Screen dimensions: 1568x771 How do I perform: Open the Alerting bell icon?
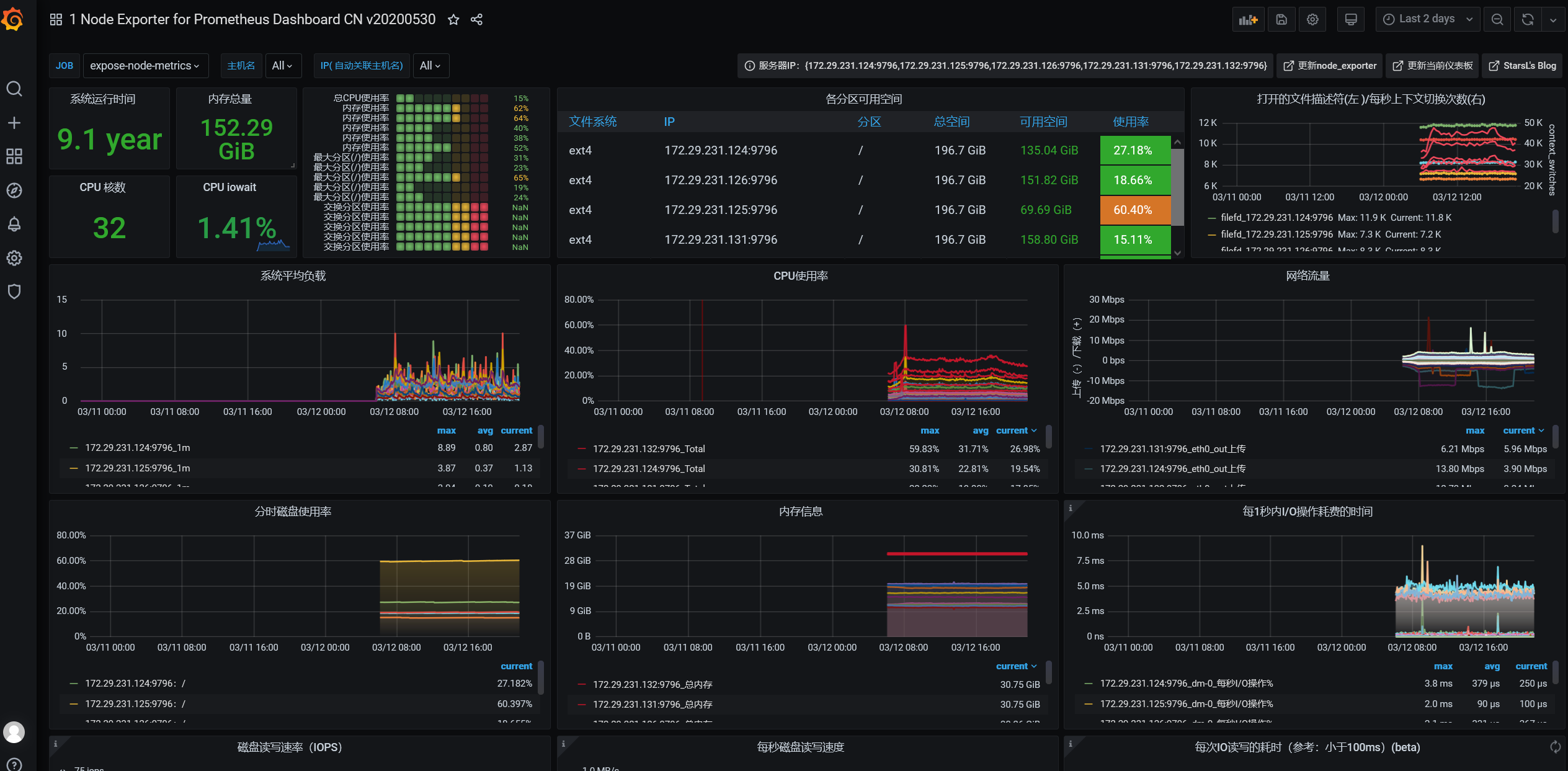pos(14,224)
